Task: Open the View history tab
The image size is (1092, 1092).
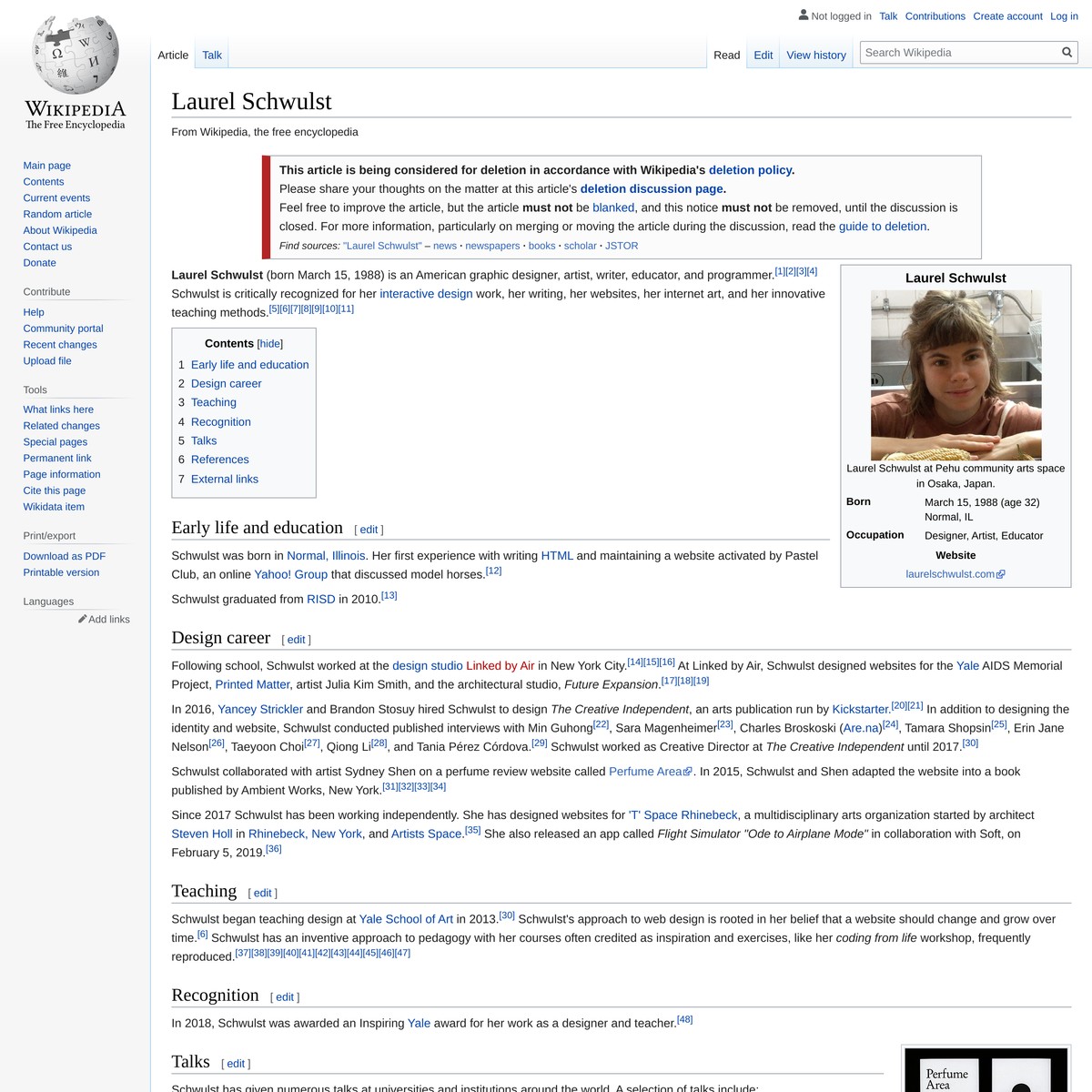Action: (815, 55)
